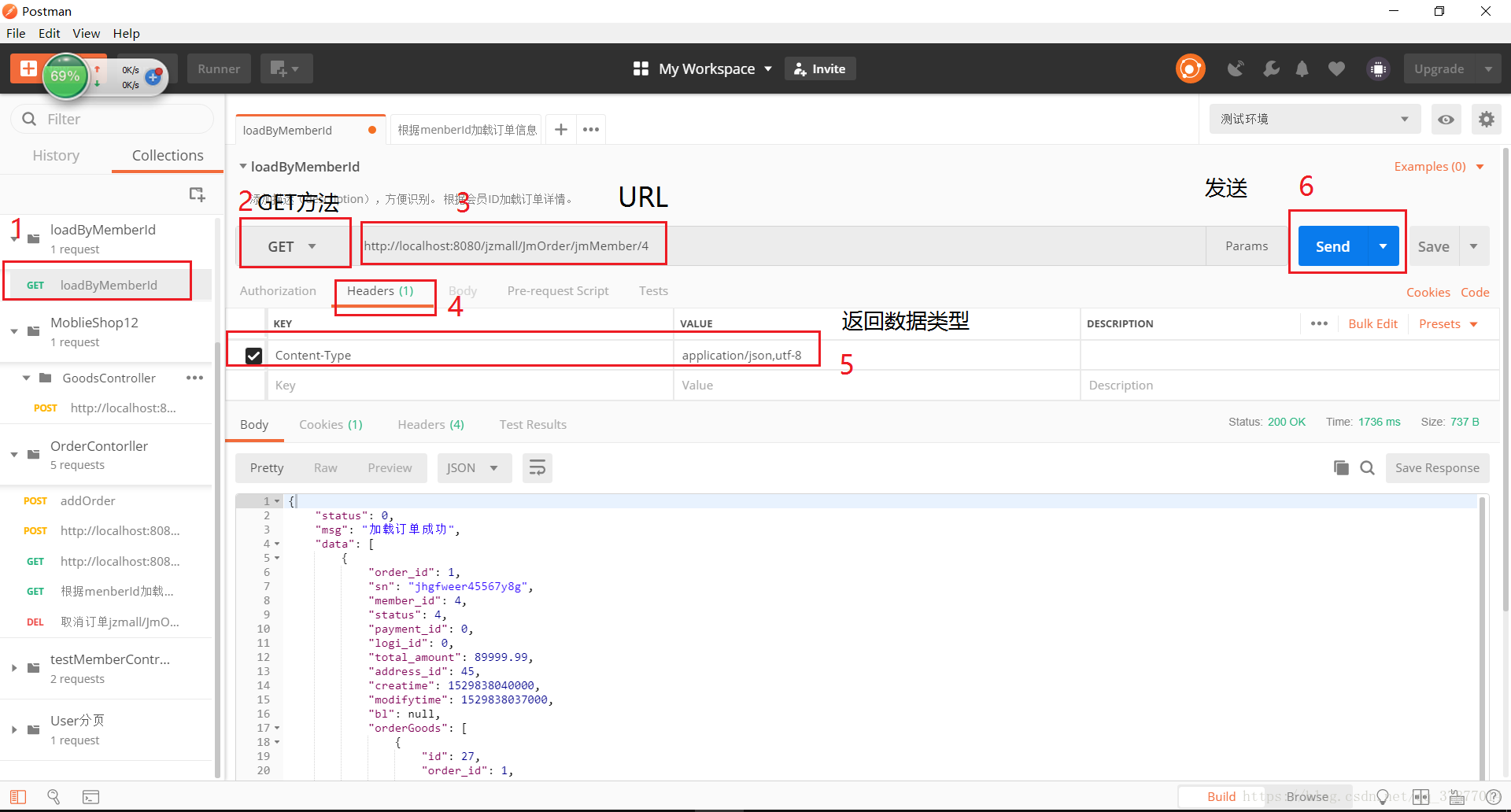Image resolution: width=1511 pixels, height=812 pixels.
Task: Open the Edit menu
Action: pyautogui.click(x=49, y=33)
